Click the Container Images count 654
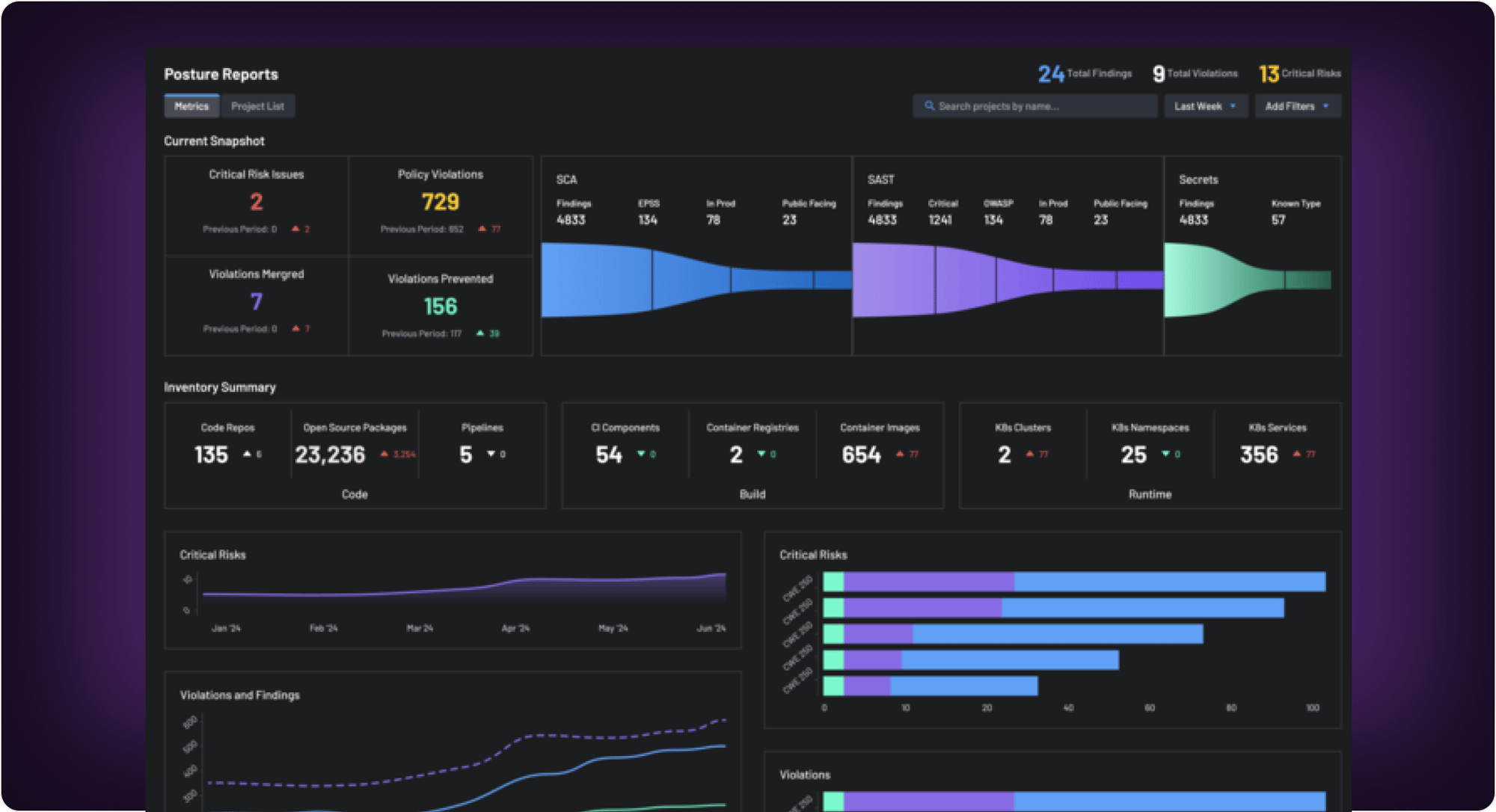Image resolution: width=1496 pixels, height=812 pixels. (x=862, y=455)
